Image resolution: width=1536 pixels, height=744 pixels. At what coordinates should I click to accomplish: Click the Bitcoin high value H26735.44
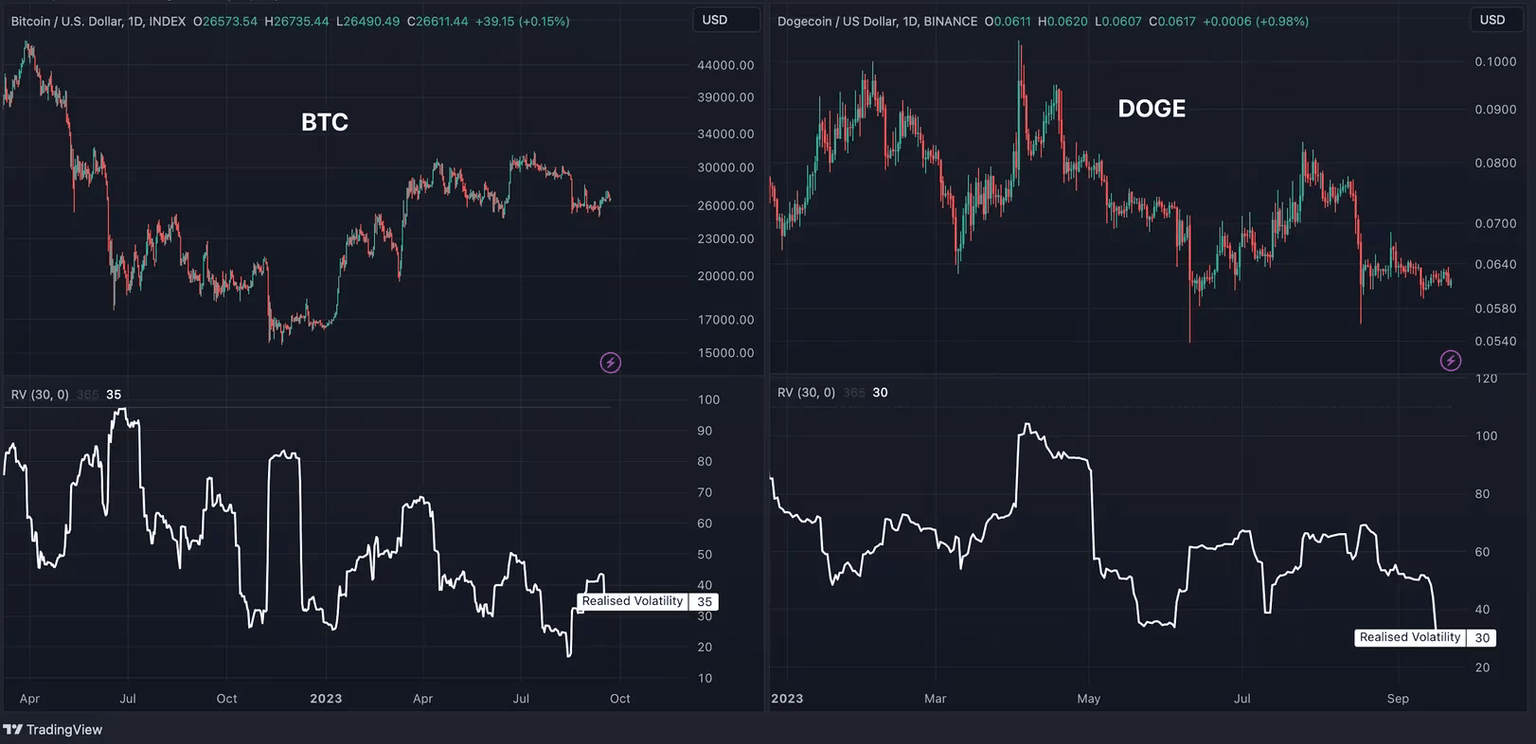tap(297, 21)
